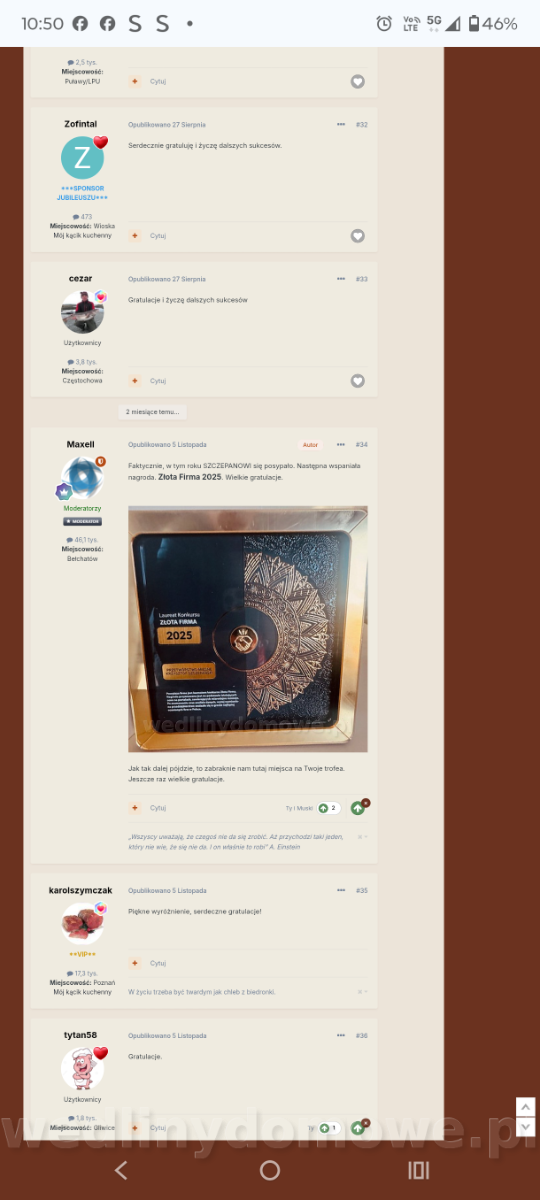Expand the three-dots menu on post #34

341,444
